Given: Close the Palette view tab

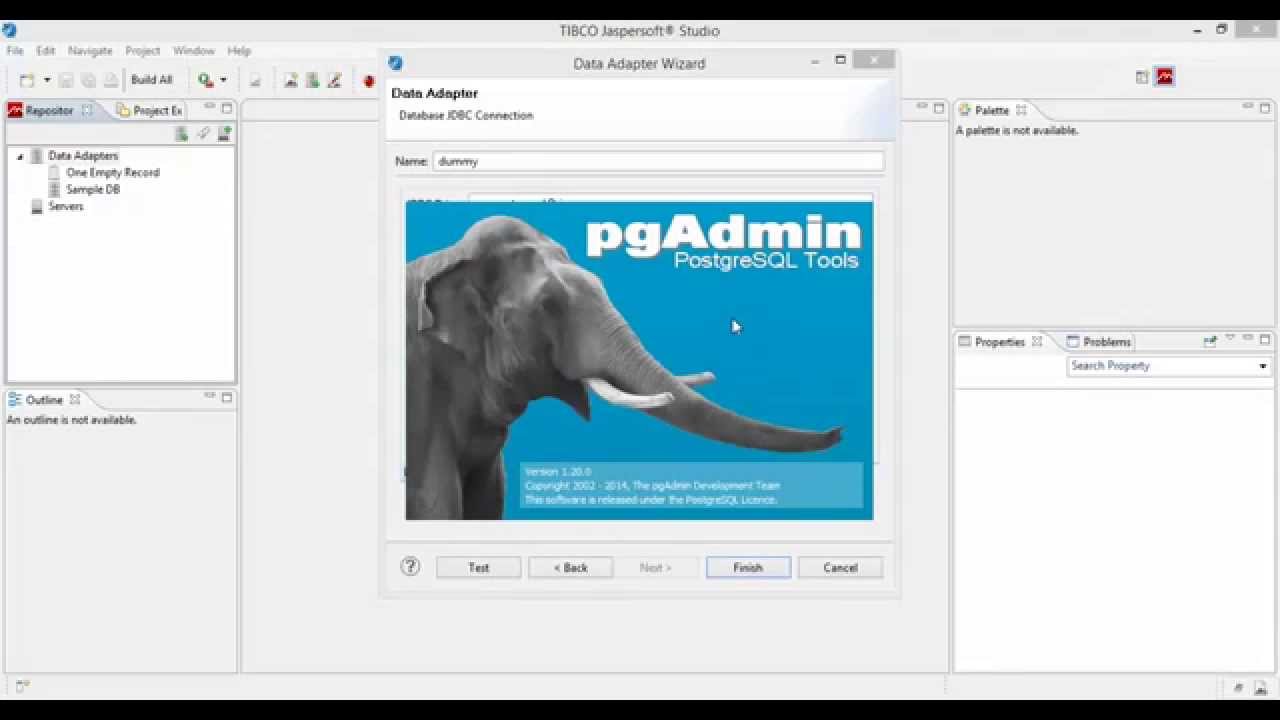Looking at the screenshot, I should [x=1021, y=110].
